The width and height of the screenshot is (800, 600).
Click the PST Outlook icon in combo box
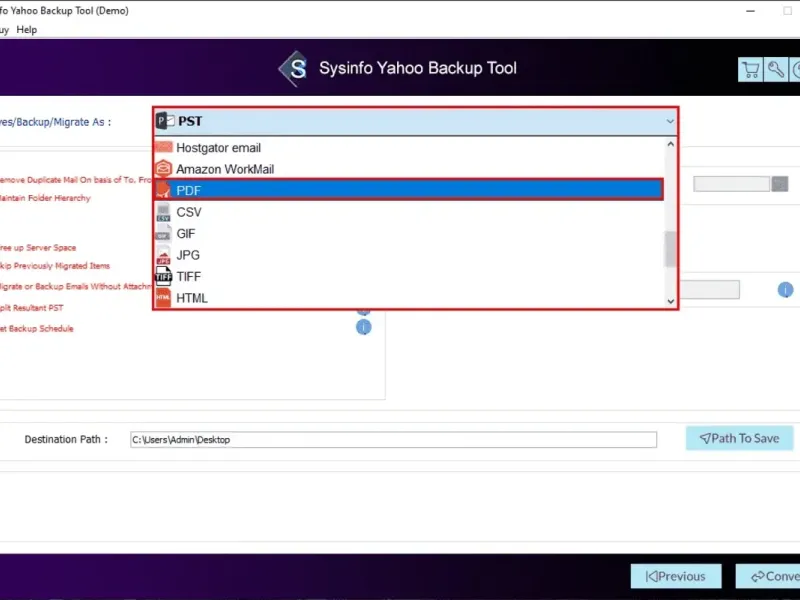tap(165, 121)
